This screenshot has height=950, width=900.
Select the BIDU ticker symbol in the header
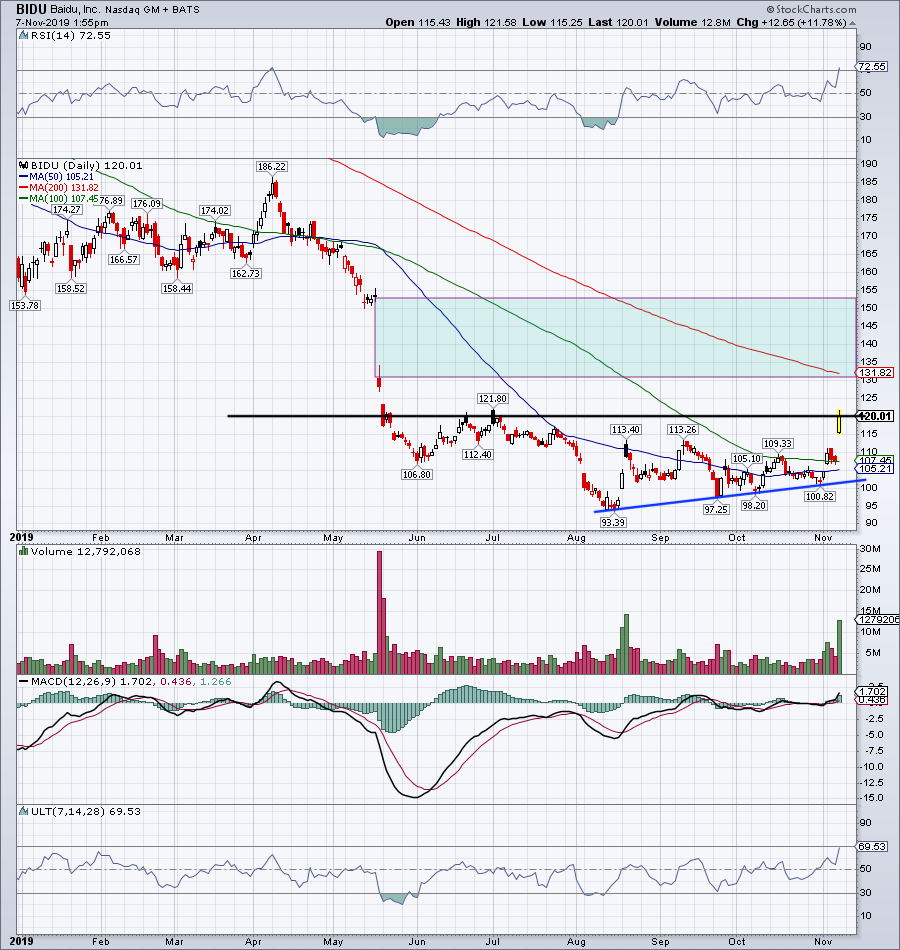[x=32, y=9]
